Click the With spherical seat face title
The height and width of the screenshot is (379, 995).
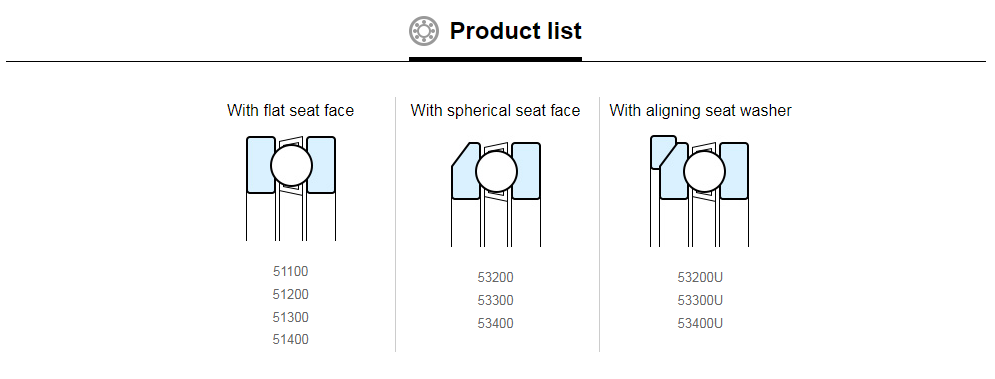coord(496,110)
